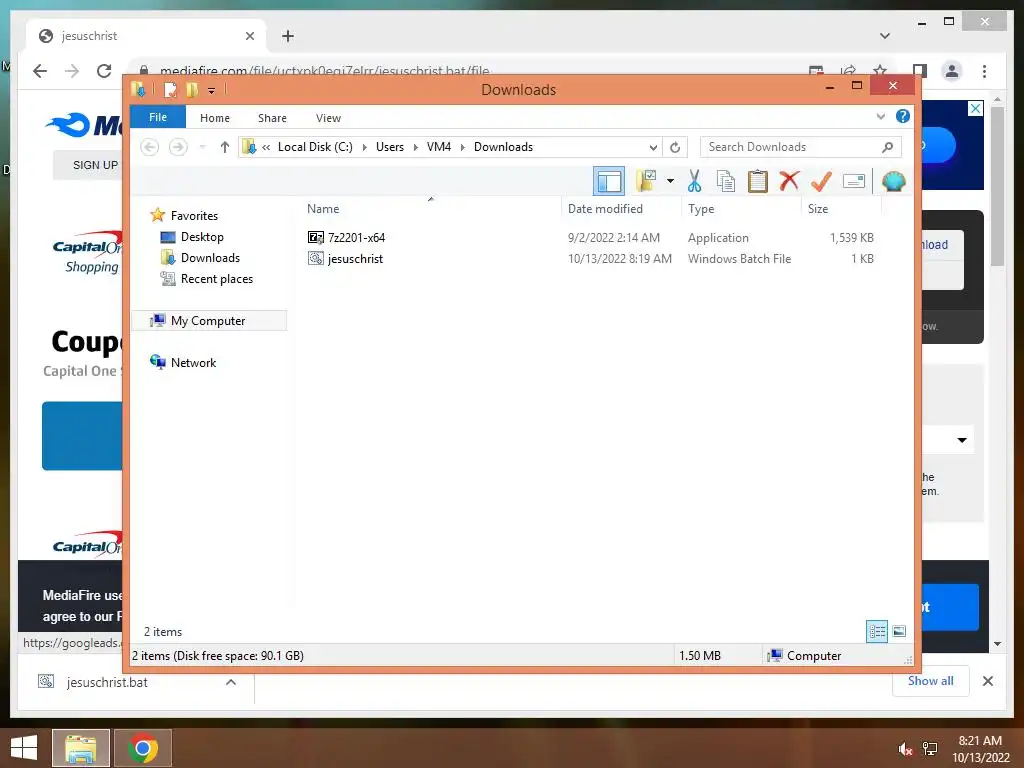Show hidden path levels with double chevron

point(266,148)
